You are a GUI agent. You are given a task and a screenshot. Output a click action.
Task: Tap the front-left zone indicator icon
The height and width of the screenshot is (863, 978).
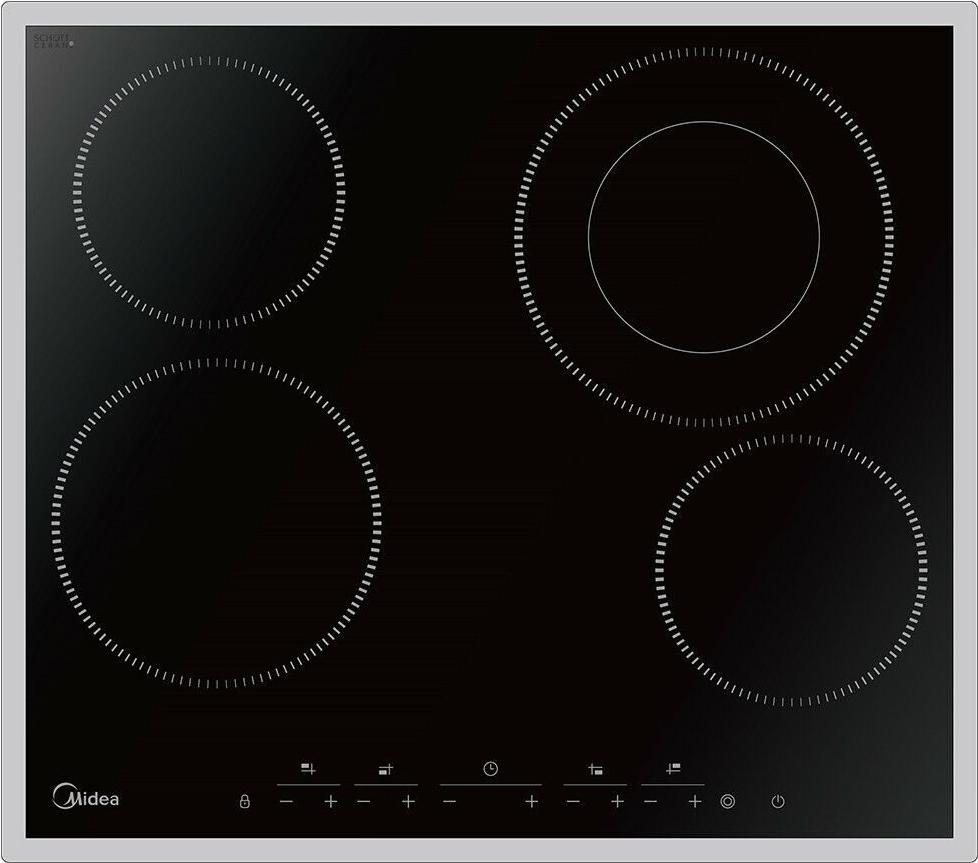click(386, 770)
